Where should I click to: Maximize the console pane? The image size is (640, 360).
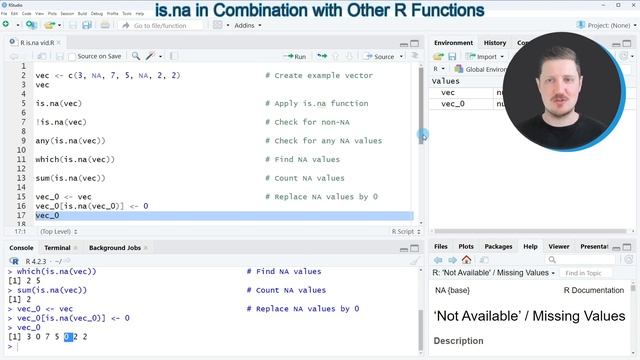pyautogui.click(x=415, y=248)
